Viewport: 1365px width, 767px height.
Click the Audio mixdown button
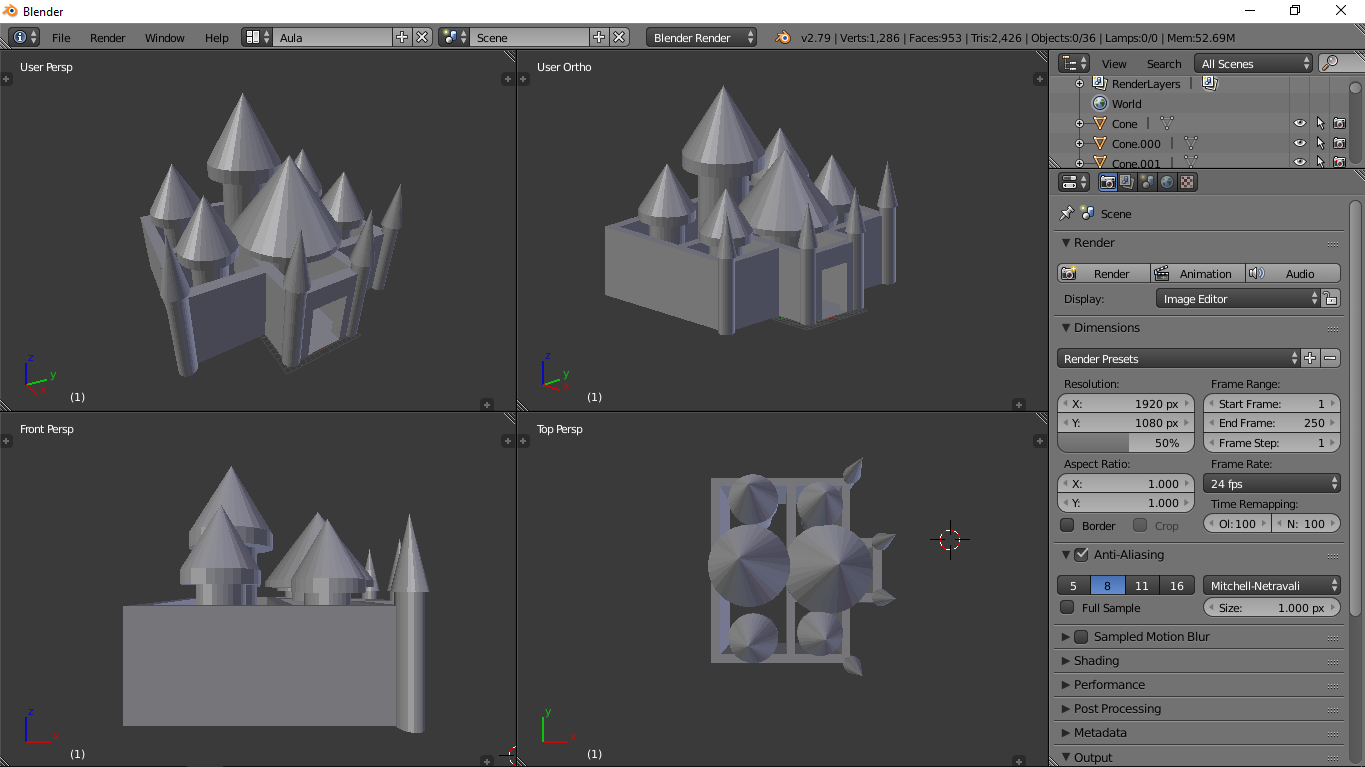[x=1293, y=274]
